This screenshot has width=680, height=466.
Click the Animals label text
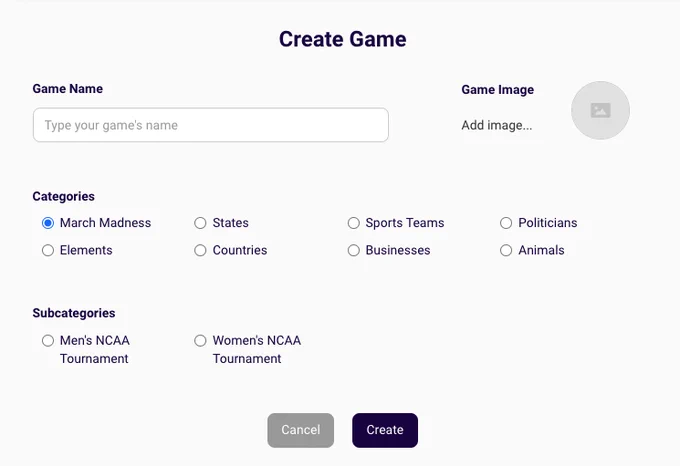(x=541, y=250)
